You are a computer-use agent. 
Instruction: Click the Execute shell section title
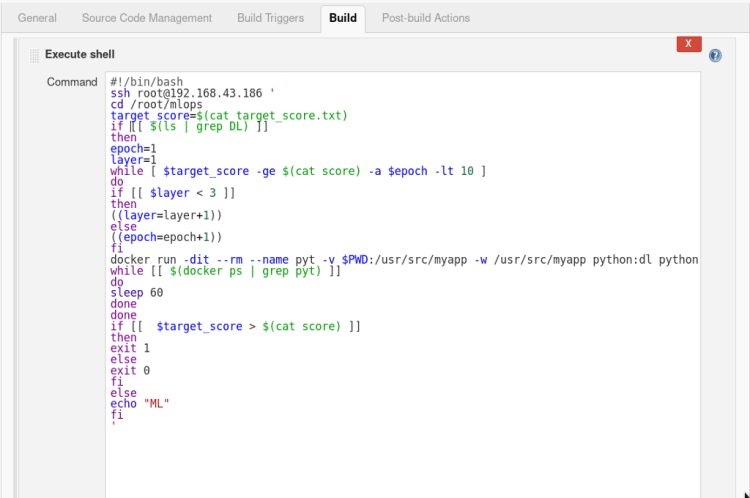[80, 54]
